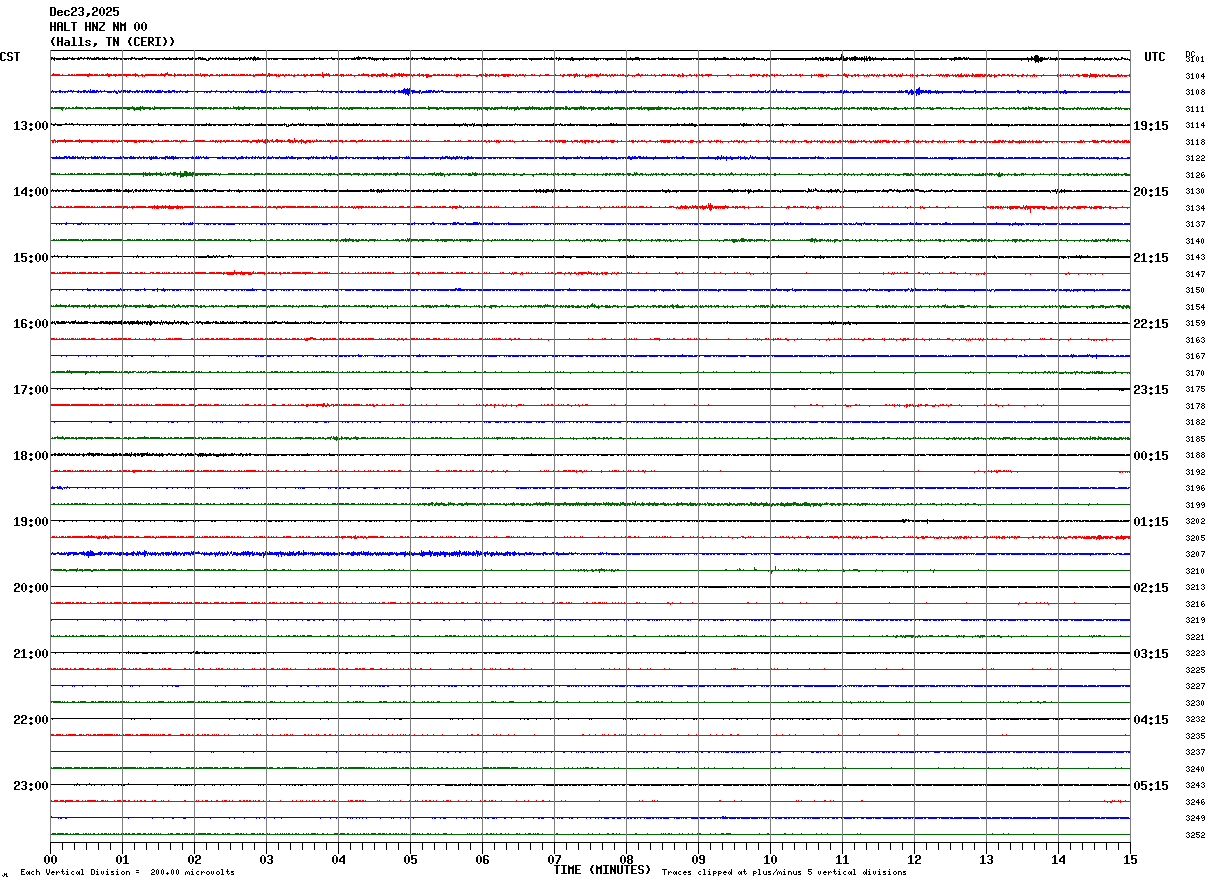The width and height of the screenshot is (1210, 886).
Task: Click location text (Halls, TN (CERI))
Action: (x=112, y=42)
